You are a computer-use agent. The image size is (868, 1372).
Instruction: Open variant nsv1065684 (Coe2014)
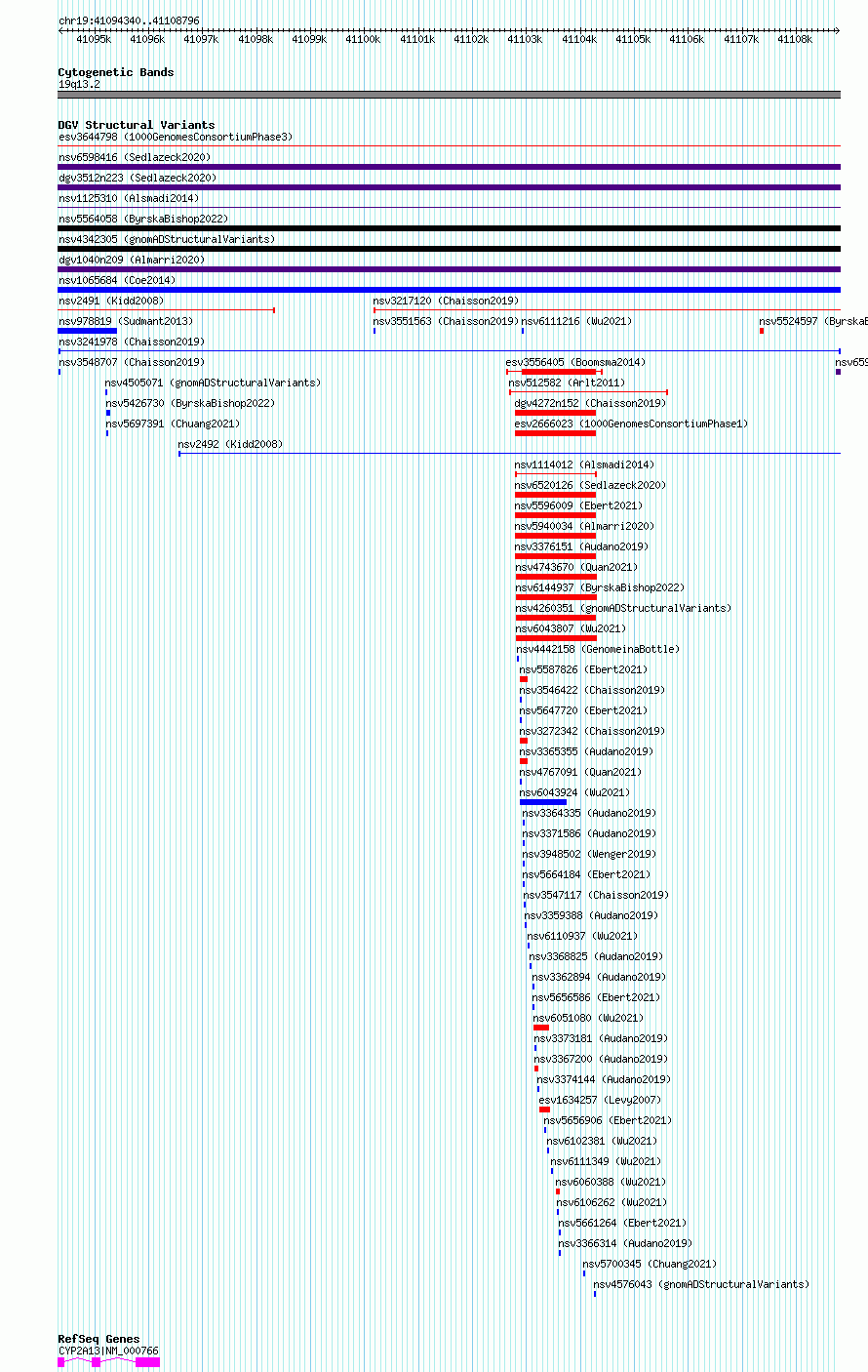coord(117,280)
